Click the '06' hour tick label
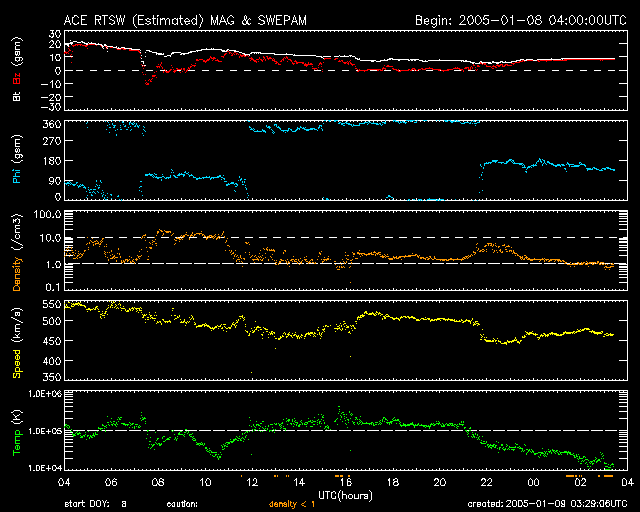Screen dimensions: 640x512 coord(111,483)
